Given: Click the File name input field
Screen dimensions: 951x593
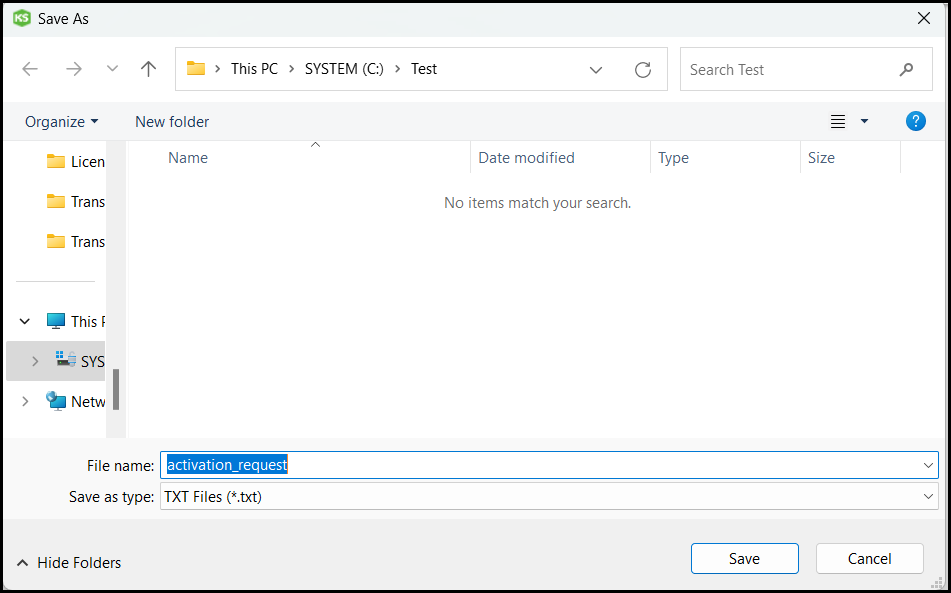Looking at the screenshot, I should click(x=540, y=465).
